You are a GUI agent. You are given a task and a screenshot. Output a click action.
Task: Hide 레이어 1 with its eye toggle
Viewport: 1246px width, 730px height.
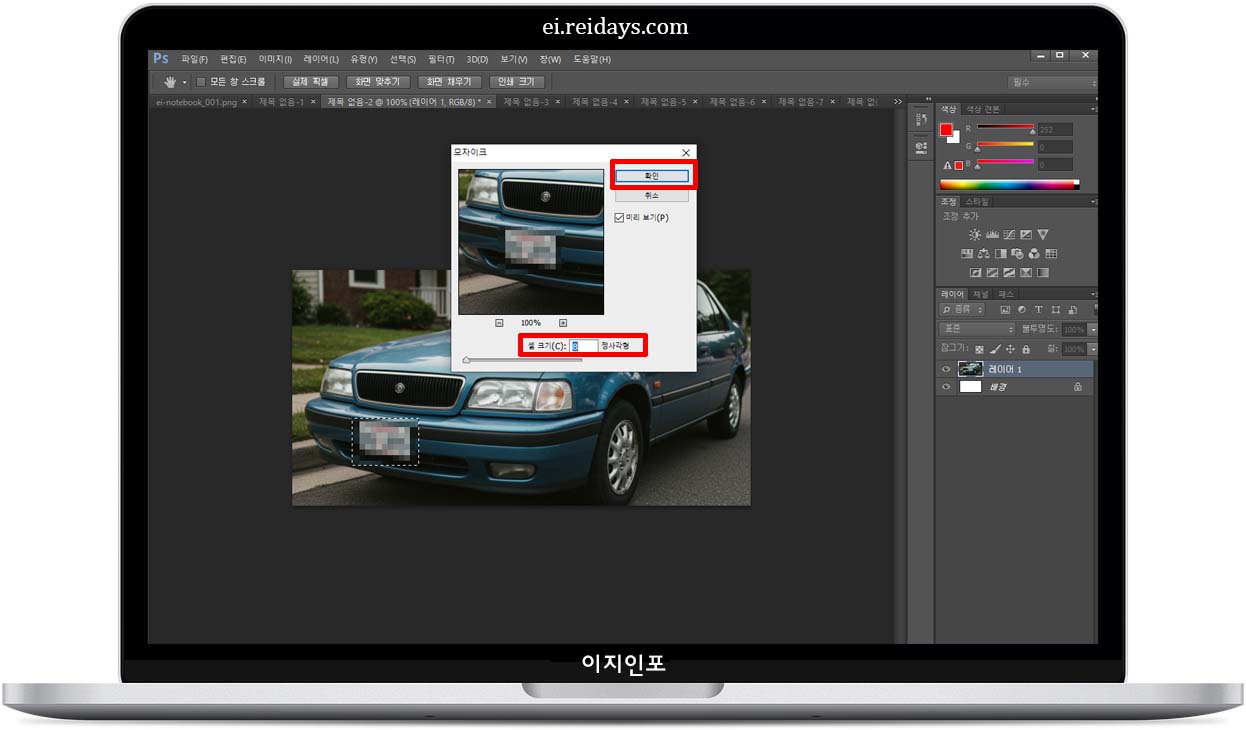pos(947,368)
